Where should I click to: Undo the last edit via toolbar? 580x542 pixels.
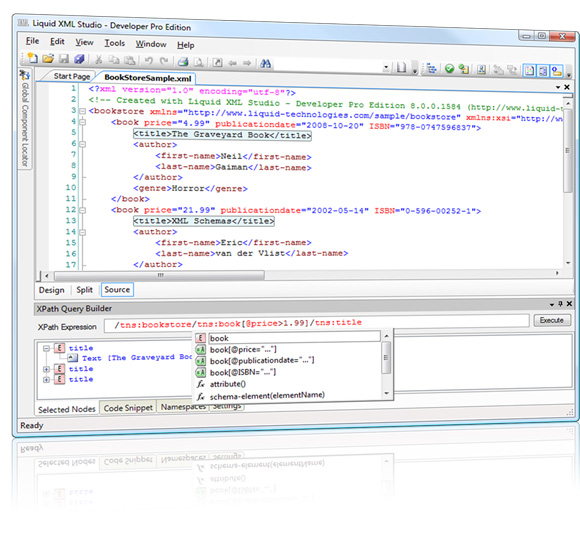(x=149, y=61)
